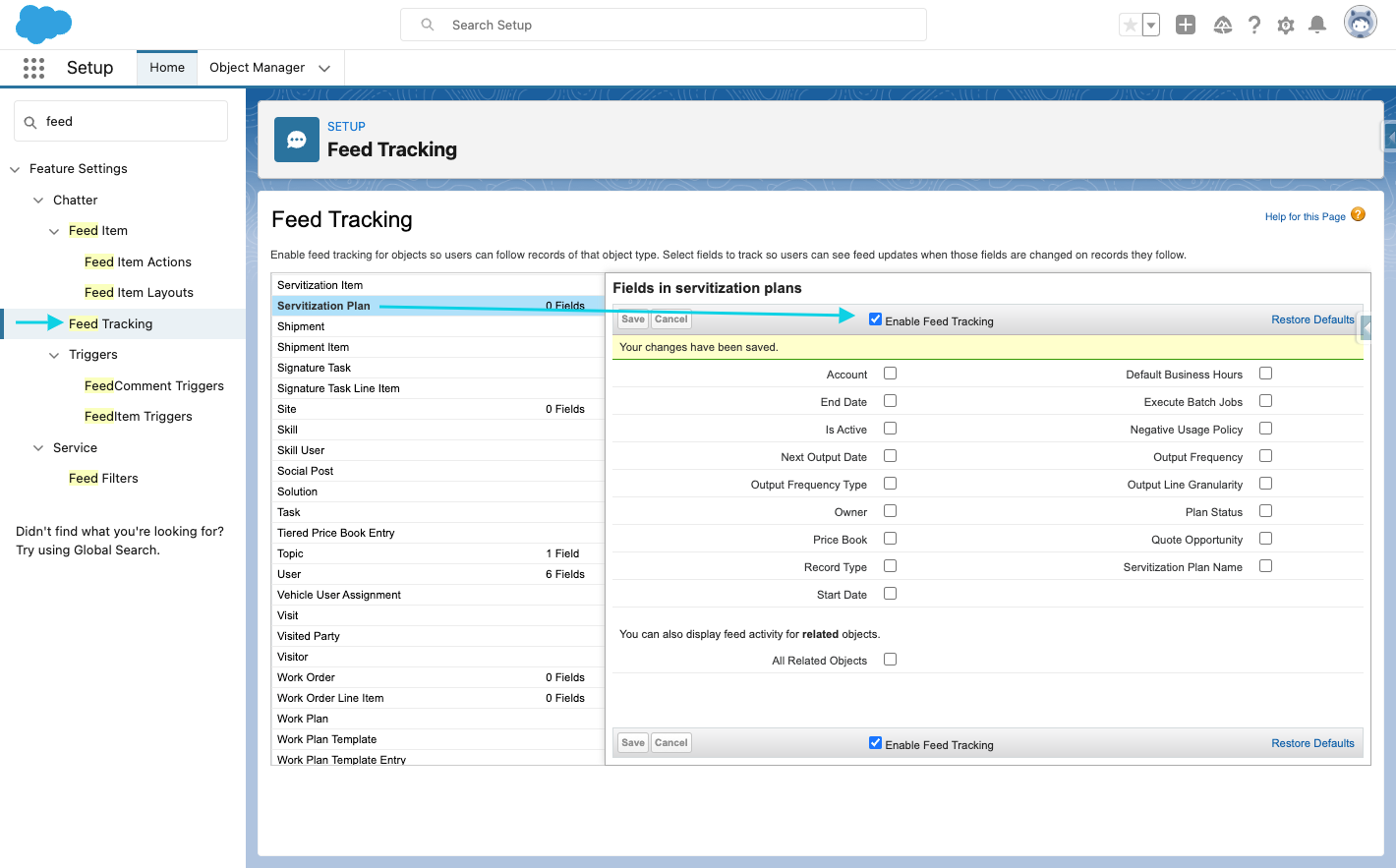The image size is (1396, 868).
Task: Click the bottom Cancel button
Action: (x=671, y=743)
